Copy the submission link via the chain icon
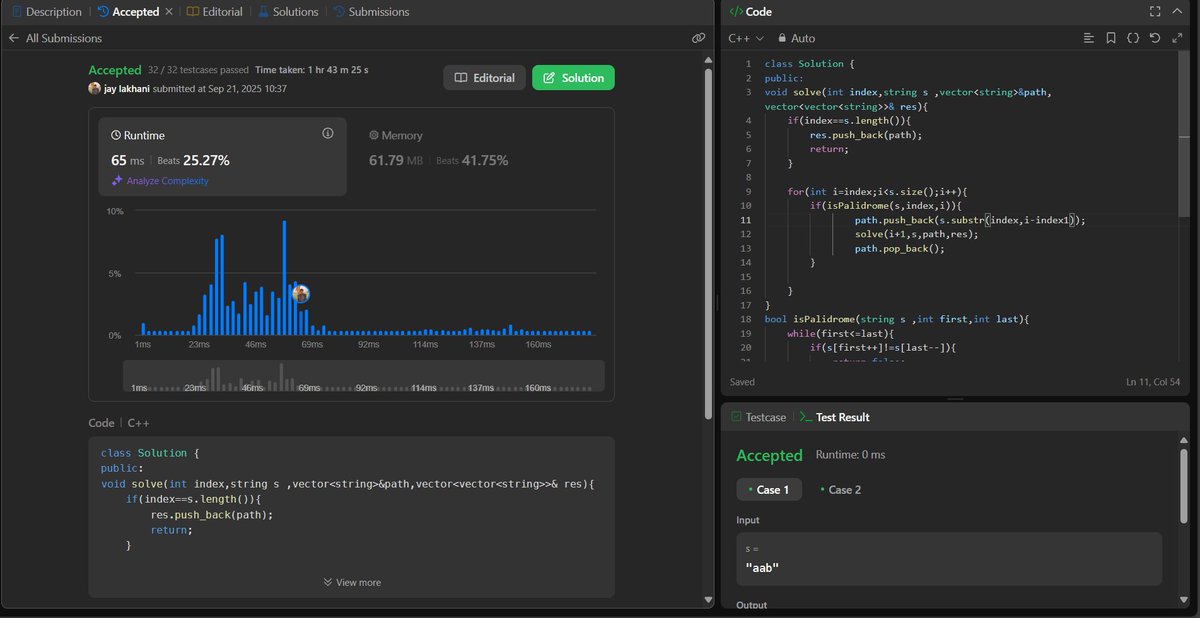This screenshot has width=1200, height=618. (x=698, y=38)
